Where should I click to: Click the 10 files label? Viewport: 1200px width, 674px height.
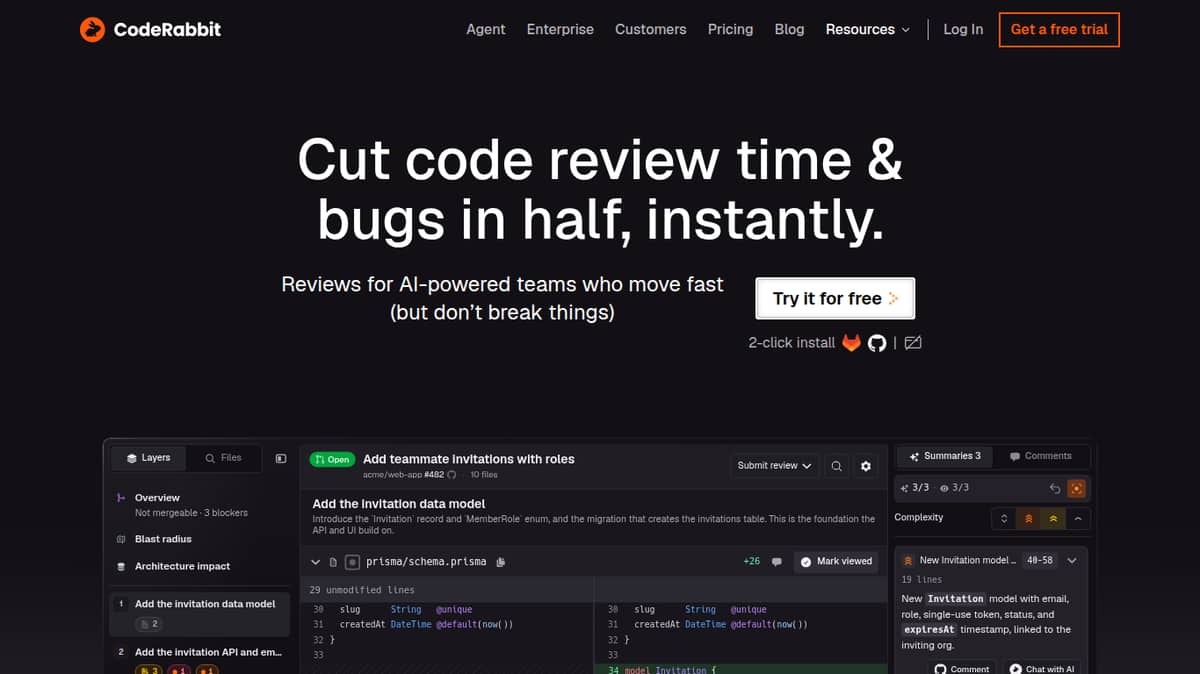(484, 475)
